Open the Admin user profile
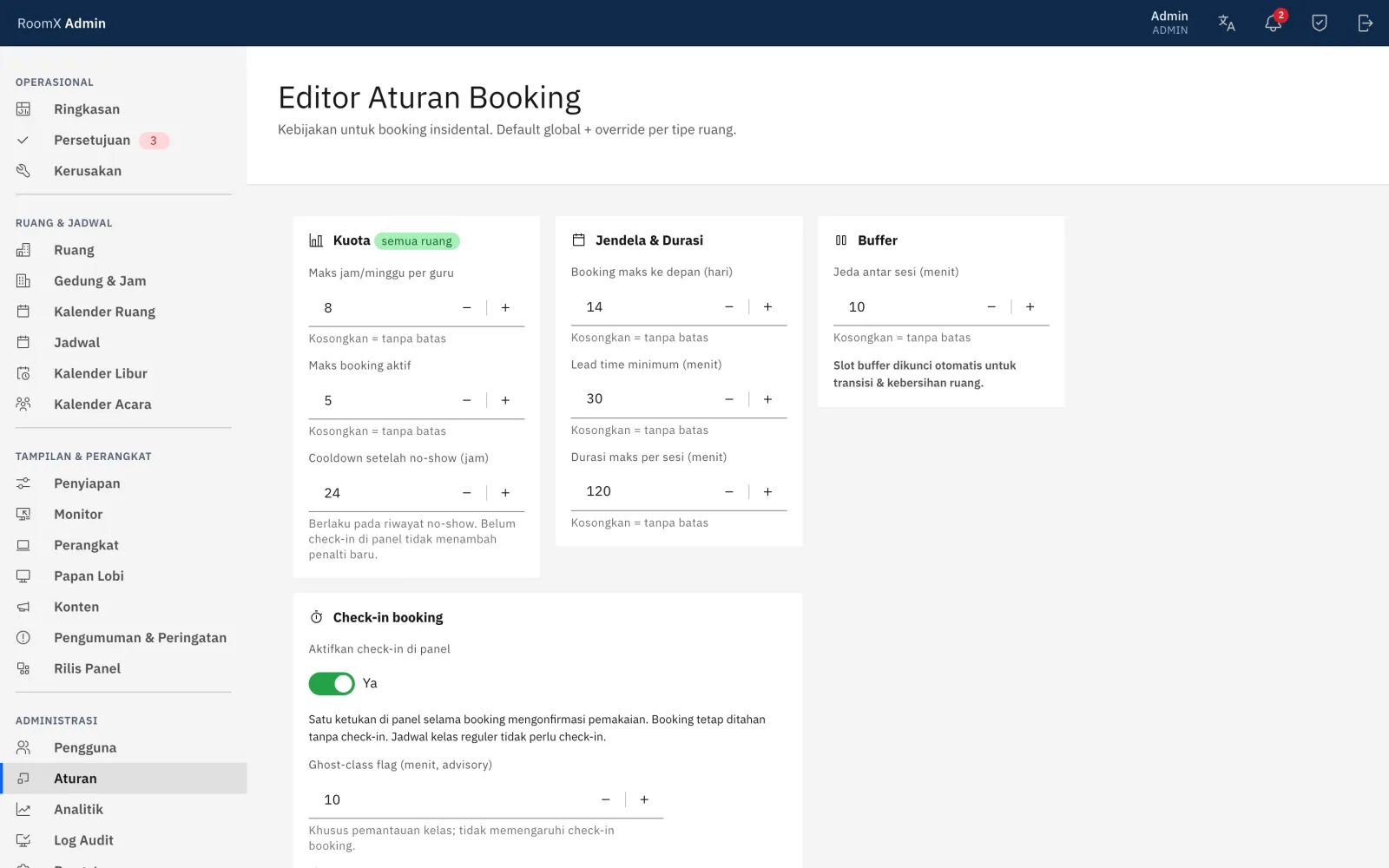Image resolution: width=1389 pixels, height=868 pixels. tap(1169, 23)
